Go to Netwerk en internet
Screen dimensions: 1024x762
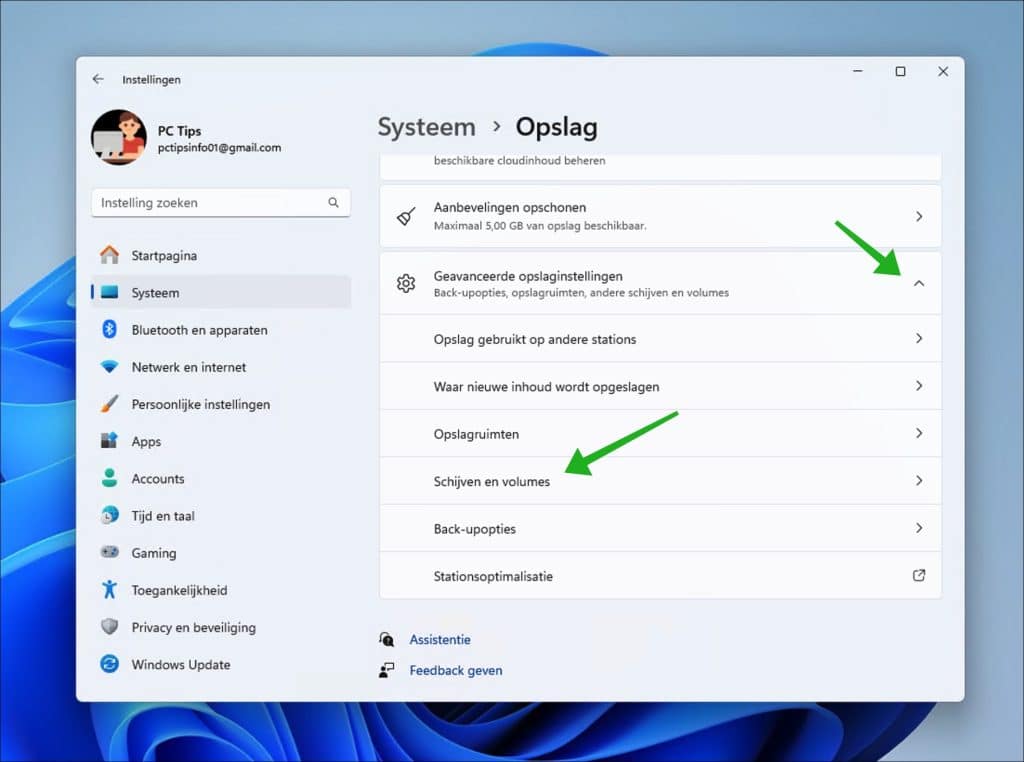pyautogui.click(x=221, y=367)
